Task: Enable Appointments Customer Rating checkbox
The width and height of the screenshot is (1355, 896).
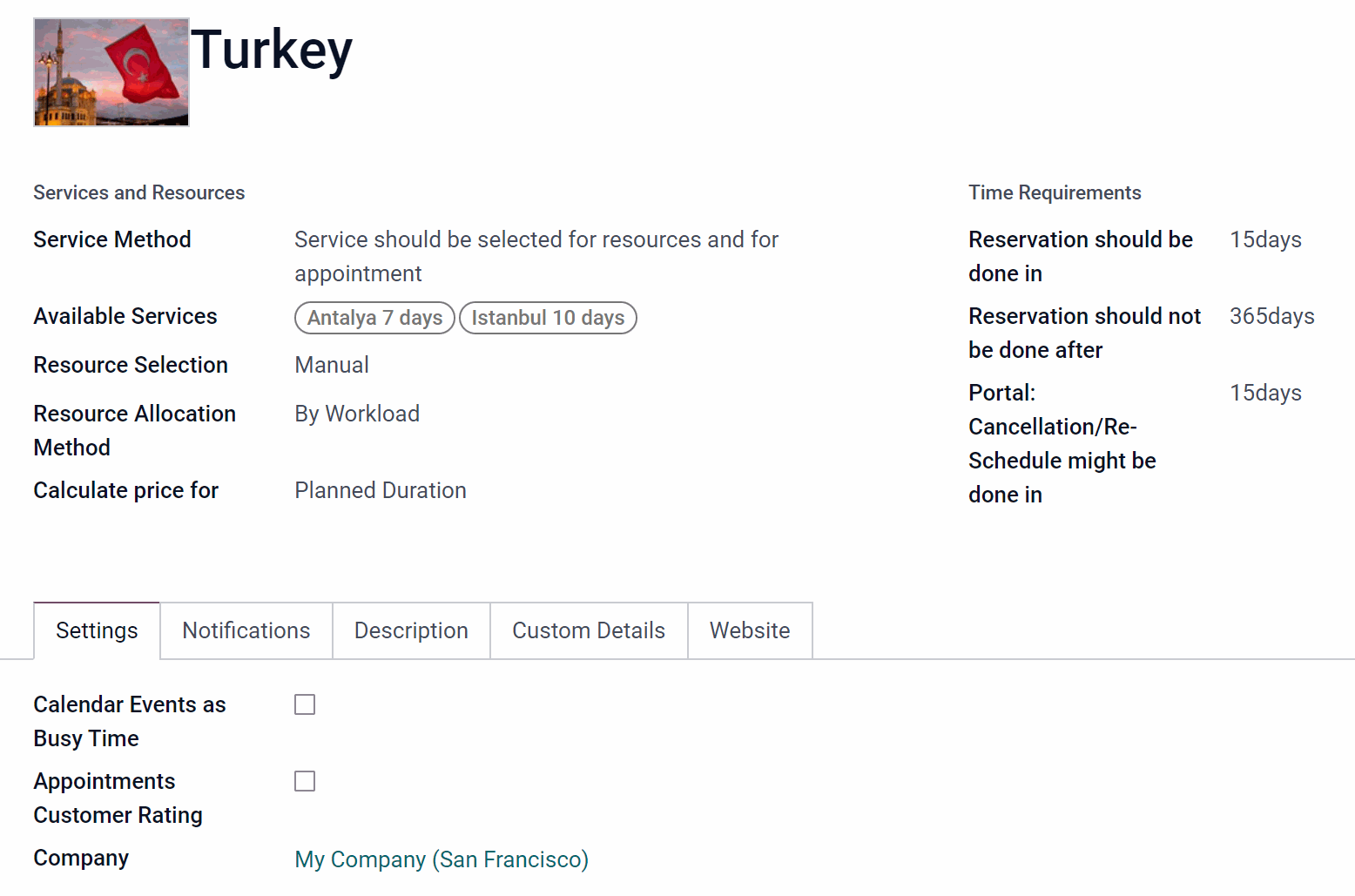Action: tap(305, 781)
